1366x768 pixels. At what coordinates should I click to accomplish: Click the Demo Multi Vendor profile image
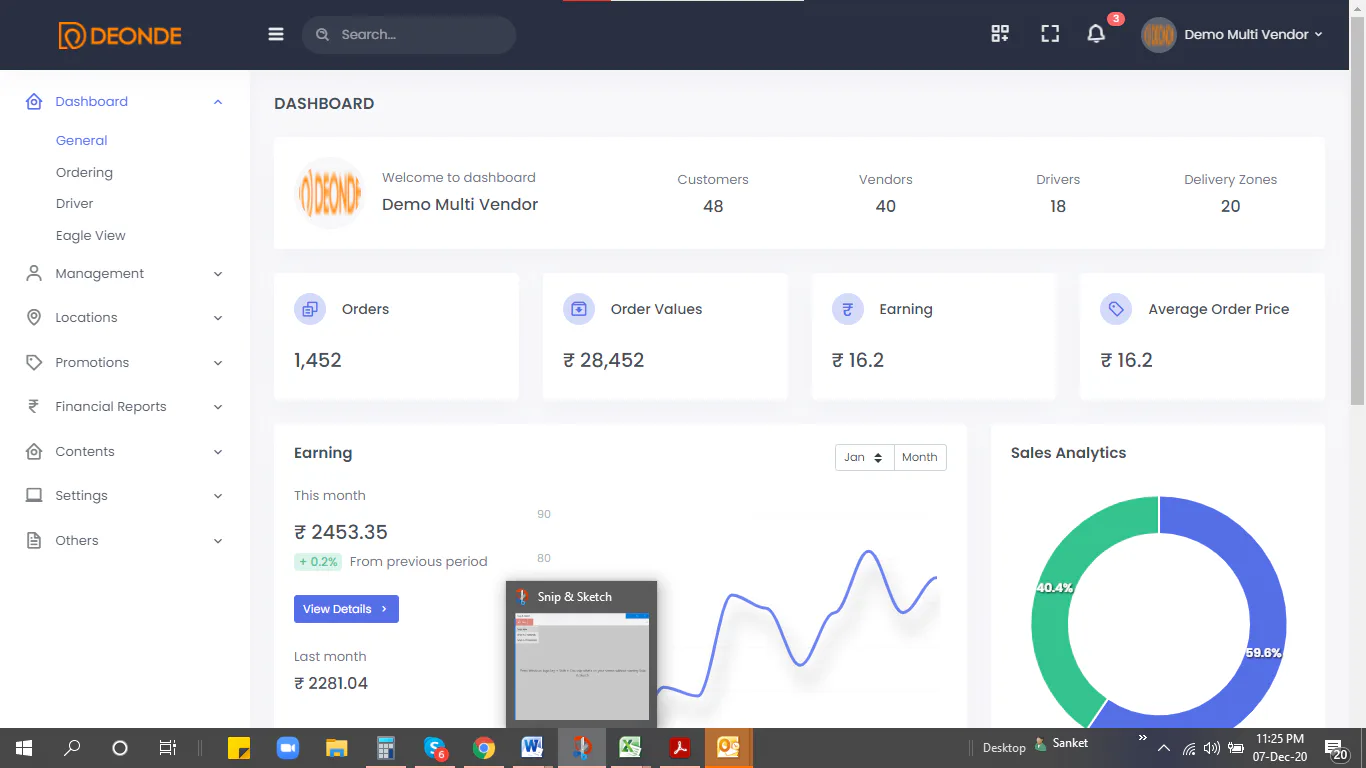pyautogui.click(x=330, y=193)
